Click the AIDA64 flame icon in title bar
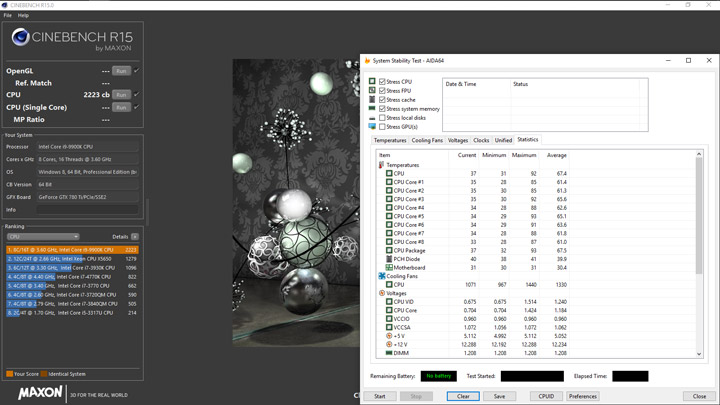 click(x=367, y=61)
